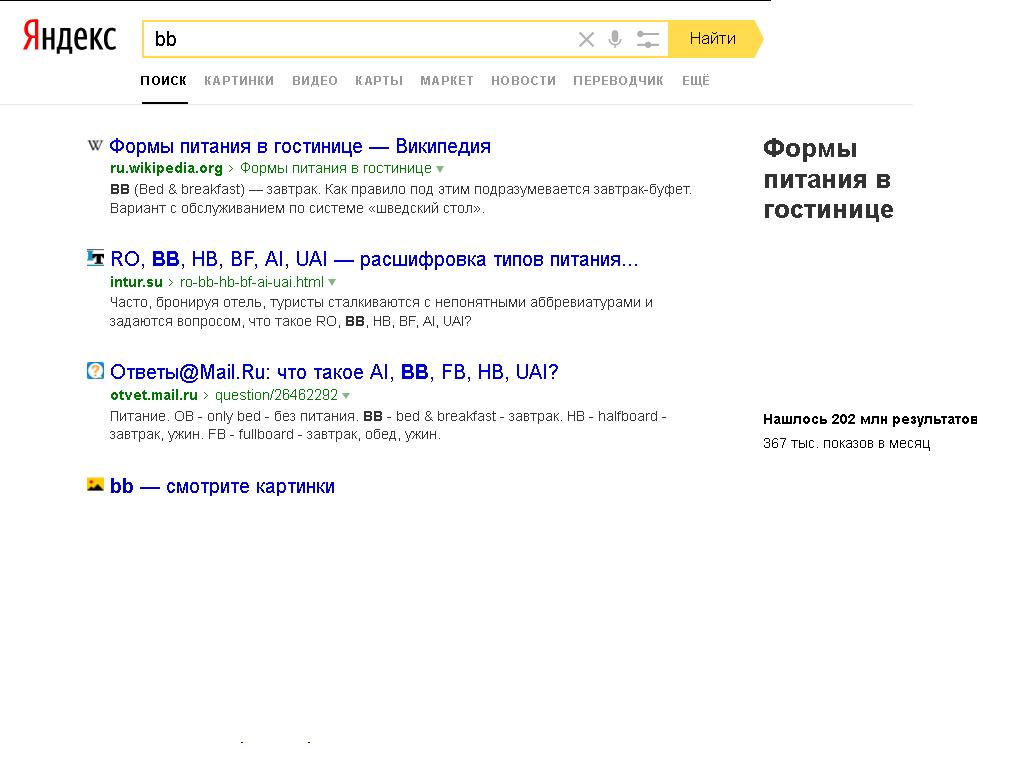Click the intur.su domain link
Image resolution: width=1024 pixels, height=768 pixels.
tap(136, 281)
